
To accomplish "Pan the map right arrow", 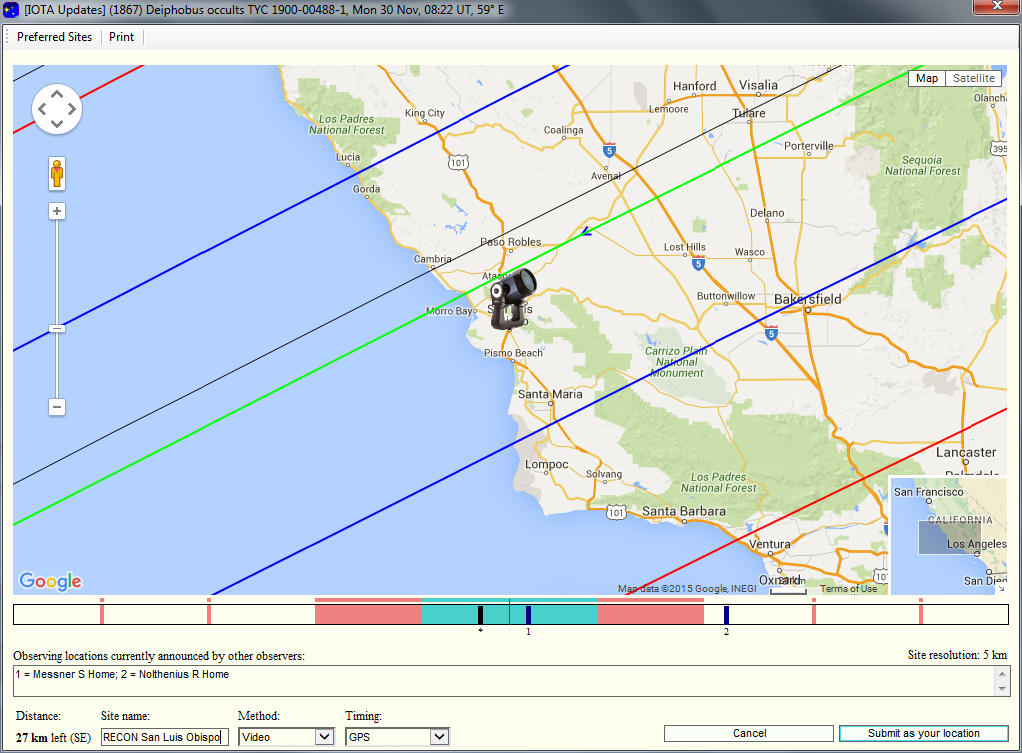I will coord(72,109).
